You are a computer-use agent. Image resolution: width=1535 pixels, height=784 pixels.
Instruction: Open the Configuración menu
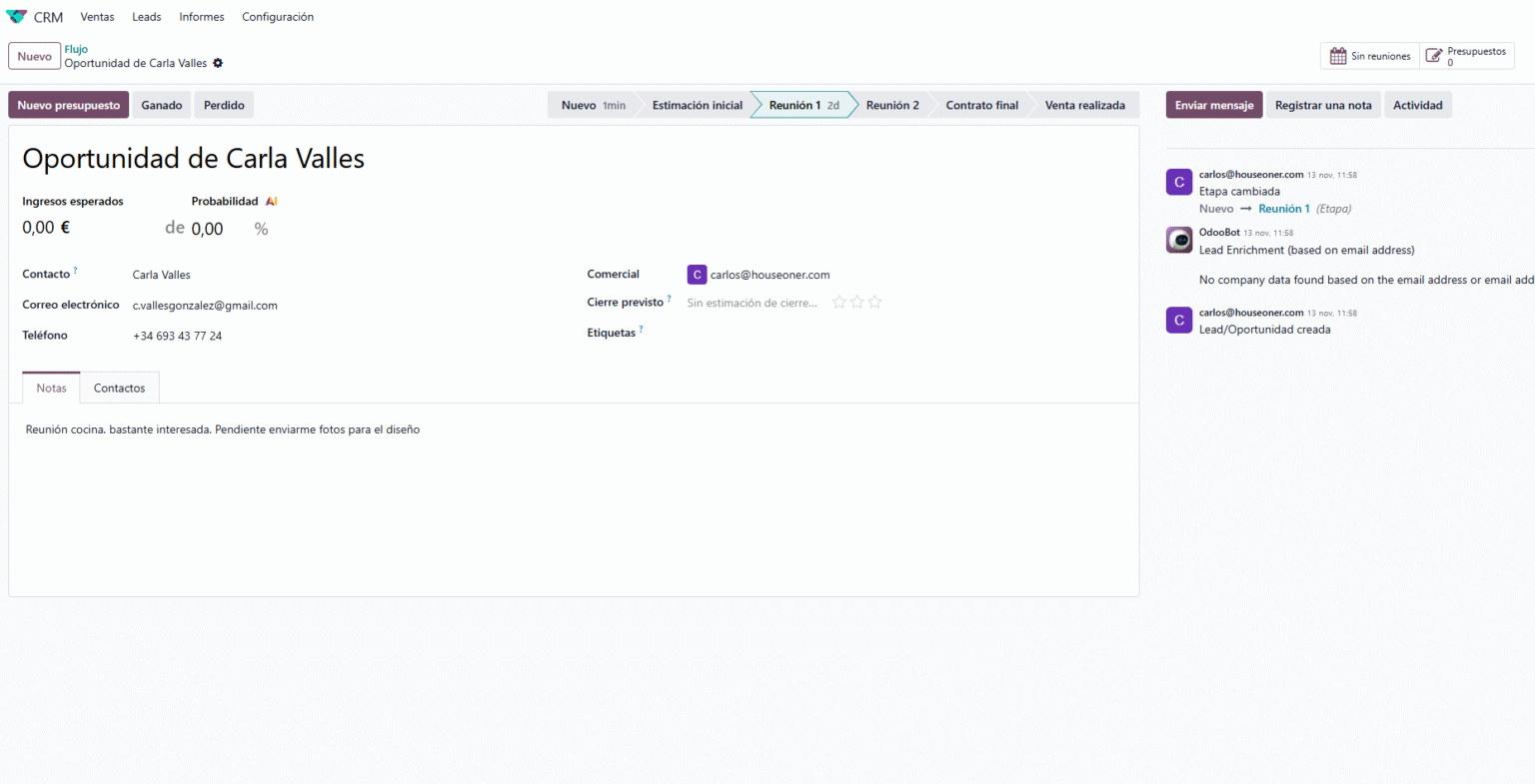point(278,17)
